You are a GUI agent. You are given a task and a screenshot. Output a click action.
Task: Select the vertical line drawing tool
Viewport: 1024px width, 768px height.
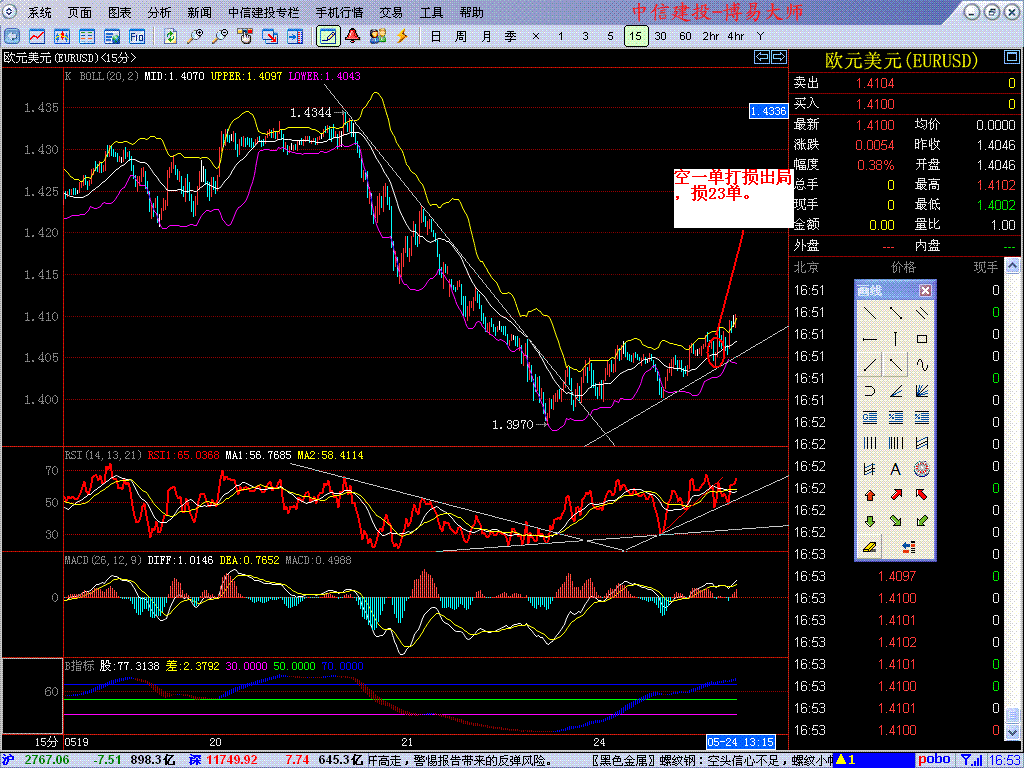click(896, 339)
